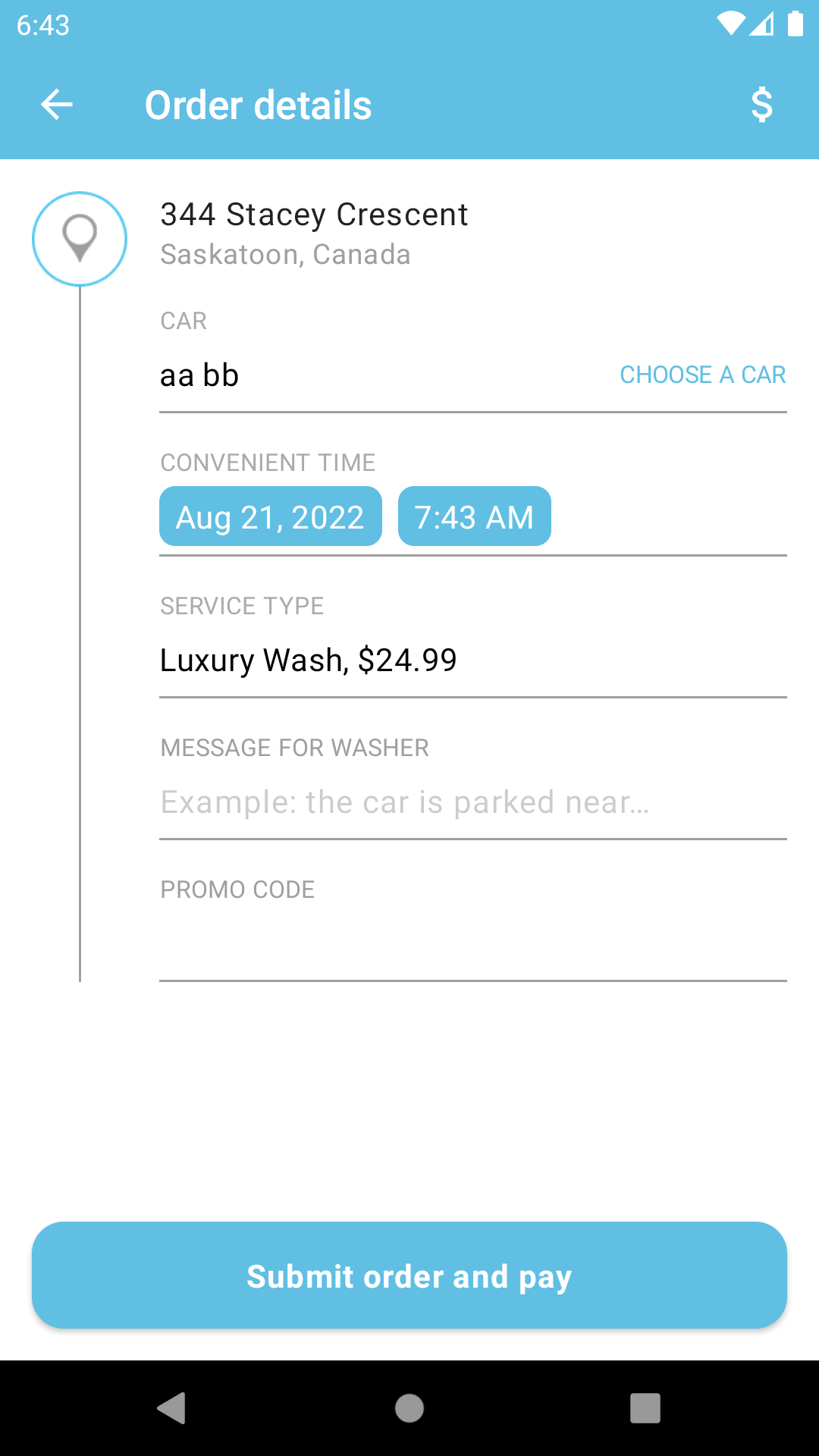This screenshot has width=819, height=1456.
Task: Tap Saskatoon, Canada city text
Action: click(286, 255)
